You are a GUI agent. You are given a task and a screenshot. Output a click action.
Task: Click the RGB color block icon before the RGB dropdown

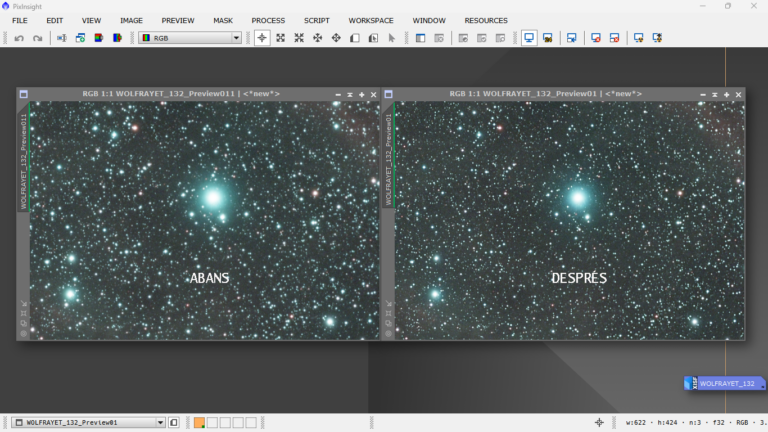(99, 38)
